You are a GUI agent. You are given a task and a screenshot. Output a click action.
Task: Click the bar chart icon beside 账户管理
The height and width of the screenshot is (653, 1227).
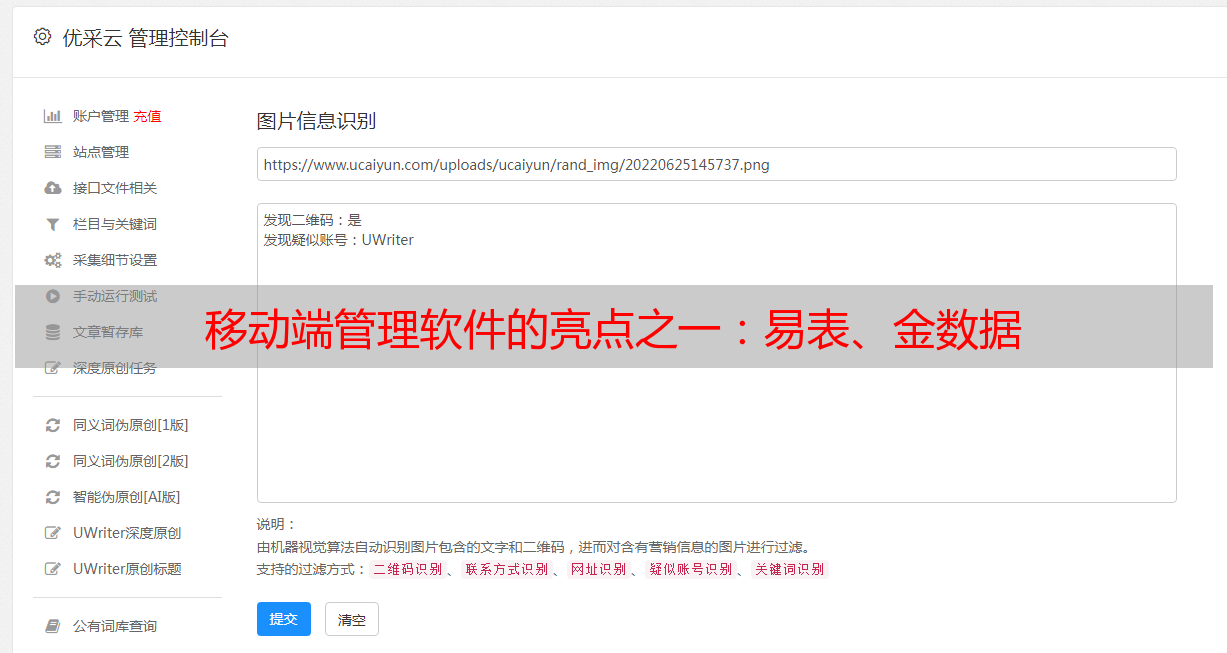click(x=53, y=116)
